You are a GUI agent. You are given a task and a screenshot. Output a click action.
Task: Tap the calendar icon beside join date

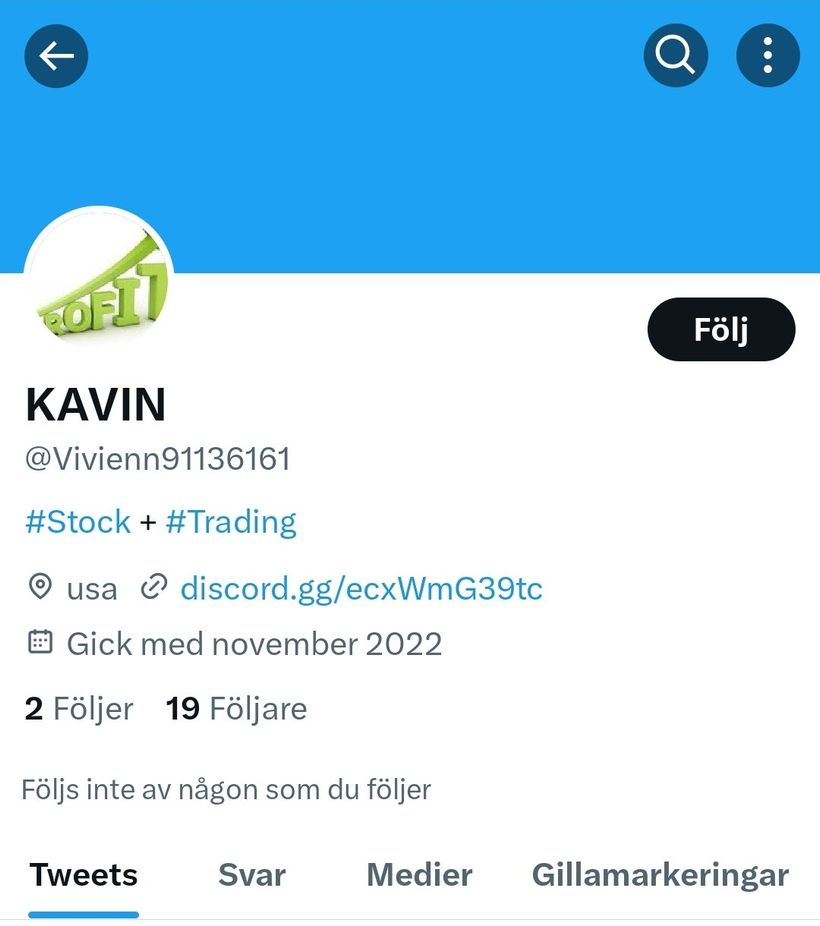click(40, 642)
